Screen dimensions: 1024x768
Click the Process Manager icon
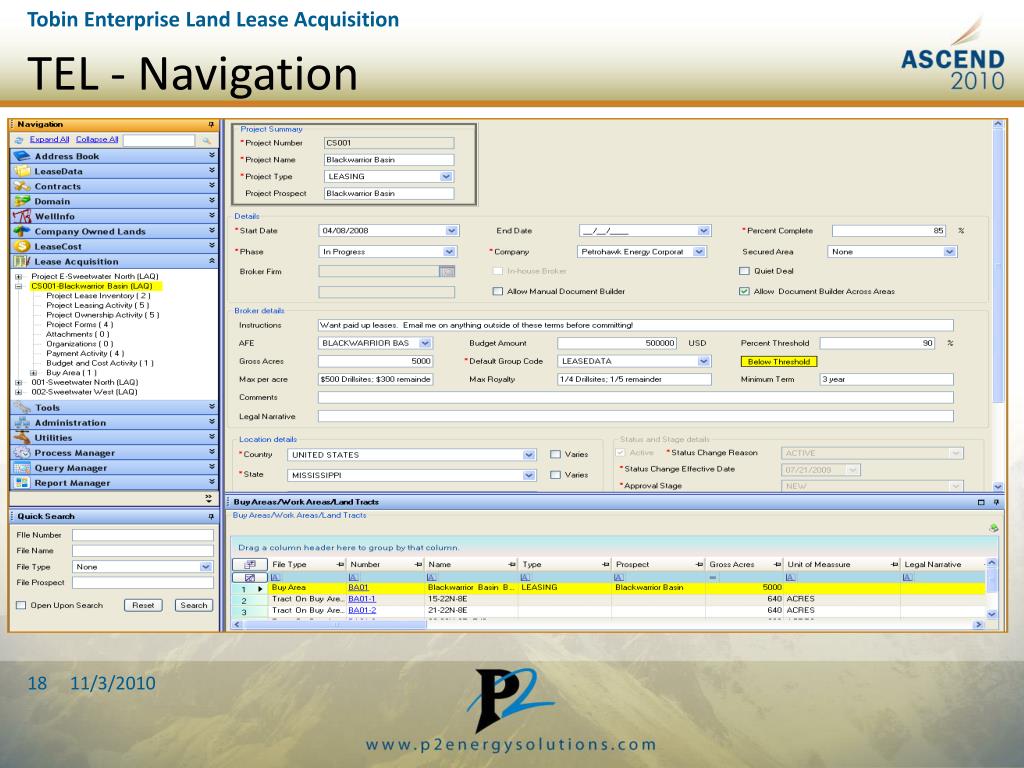tap(22, 453)
